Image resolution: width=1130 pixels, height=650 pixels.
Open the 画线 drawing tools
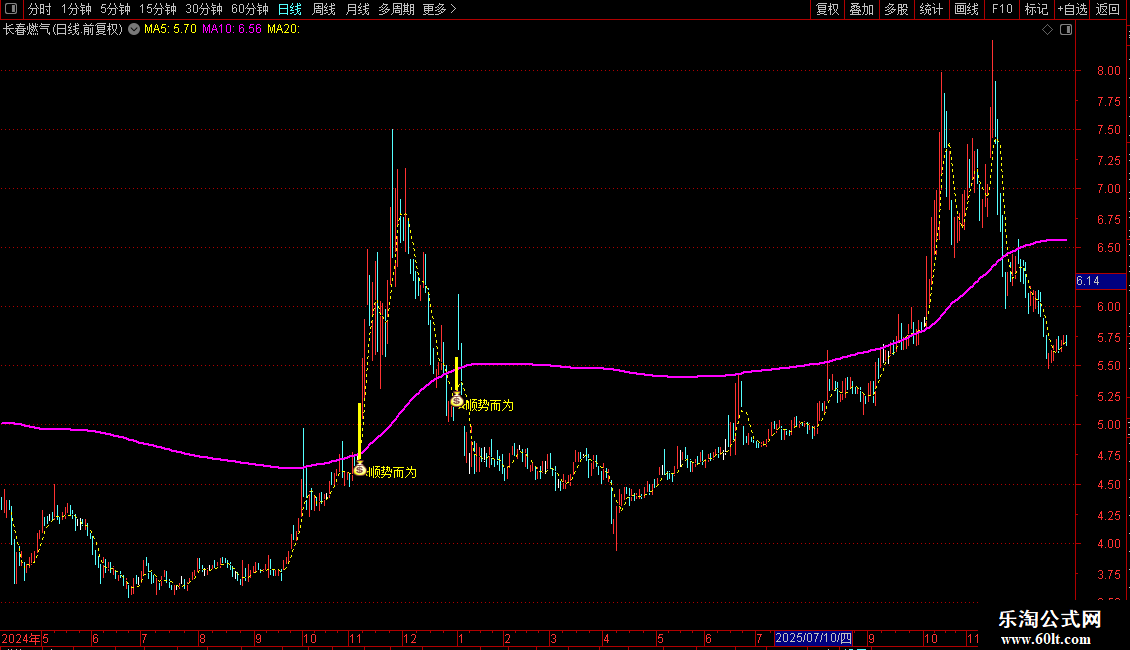click(x=966, y=9)
